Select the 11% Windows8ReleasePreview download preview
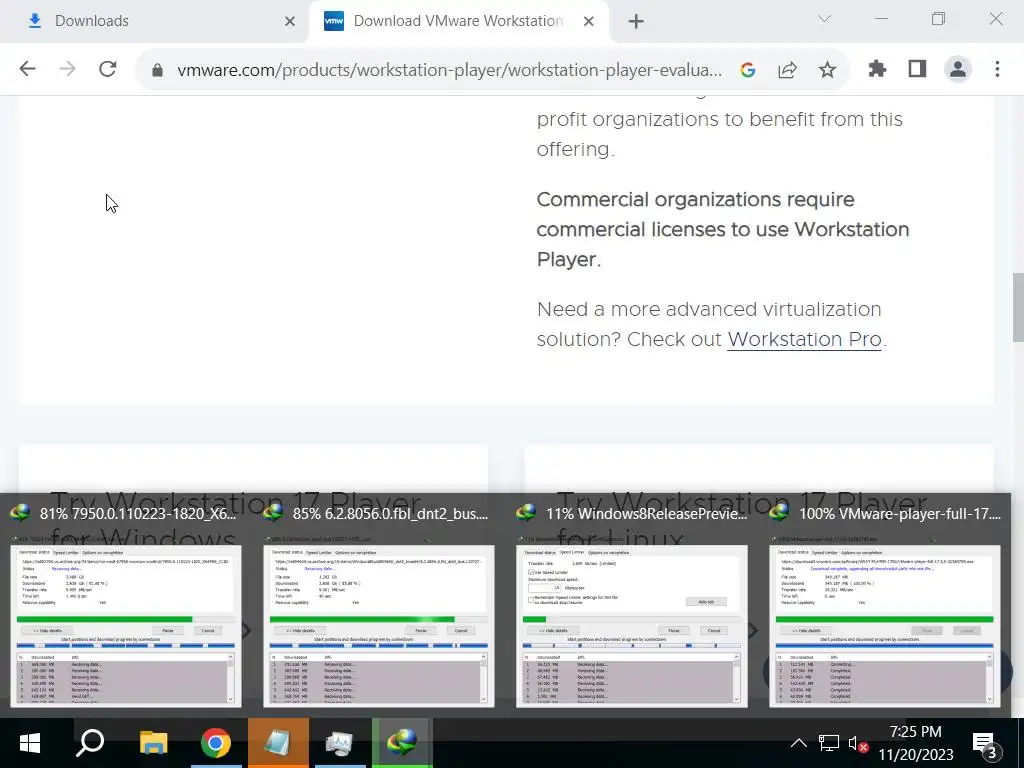This screenshot has height=768, width=1024. pos(632,626)
